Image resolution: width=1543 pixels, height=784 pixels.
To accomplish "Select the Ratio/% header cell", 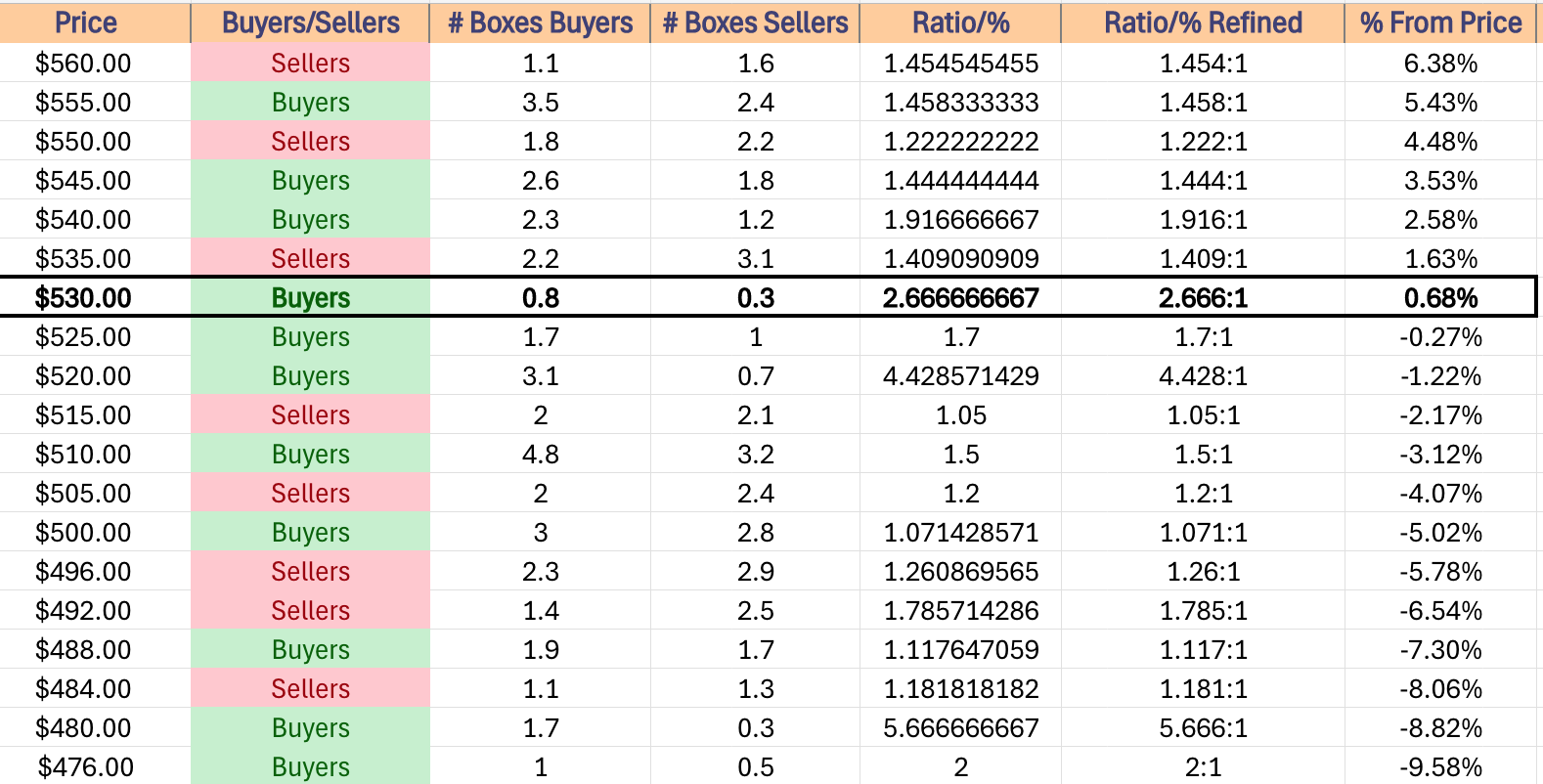I will tap(960, 22).
